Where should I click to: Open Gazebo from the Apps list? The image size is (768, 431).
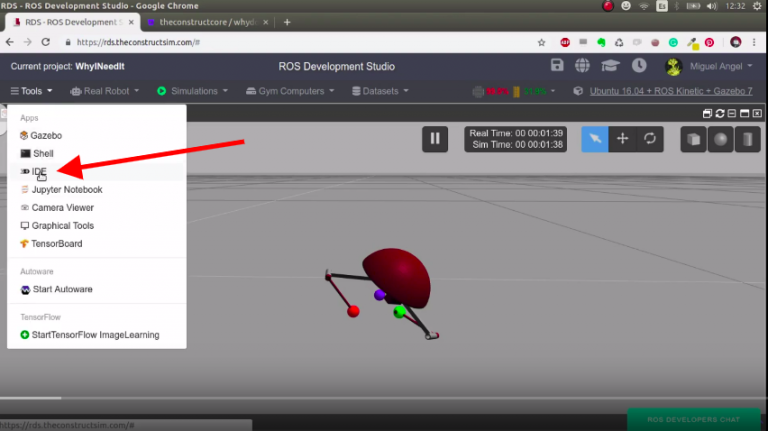41,135
